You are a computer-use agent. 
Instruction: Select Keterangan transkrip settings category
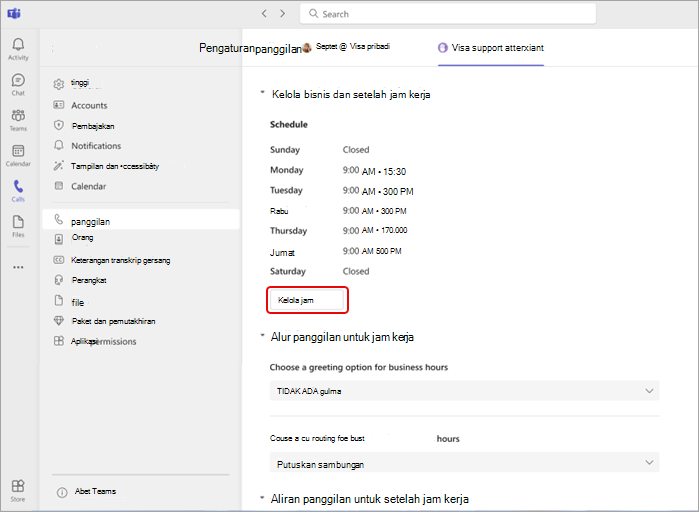pos(121,260)
